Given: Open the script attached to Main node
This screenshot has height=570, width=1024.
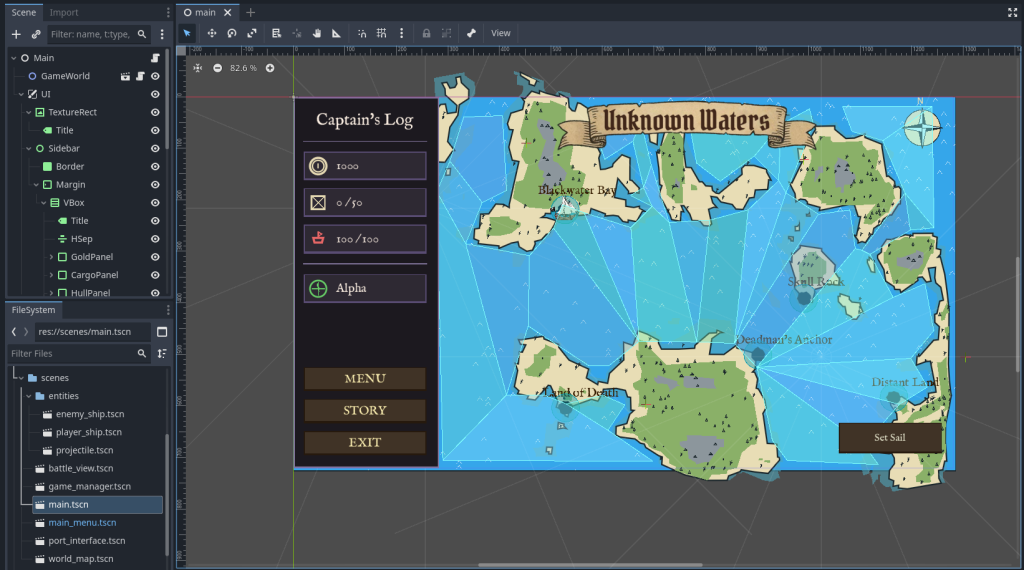Looking at the screenshot, I should (155, 58).
